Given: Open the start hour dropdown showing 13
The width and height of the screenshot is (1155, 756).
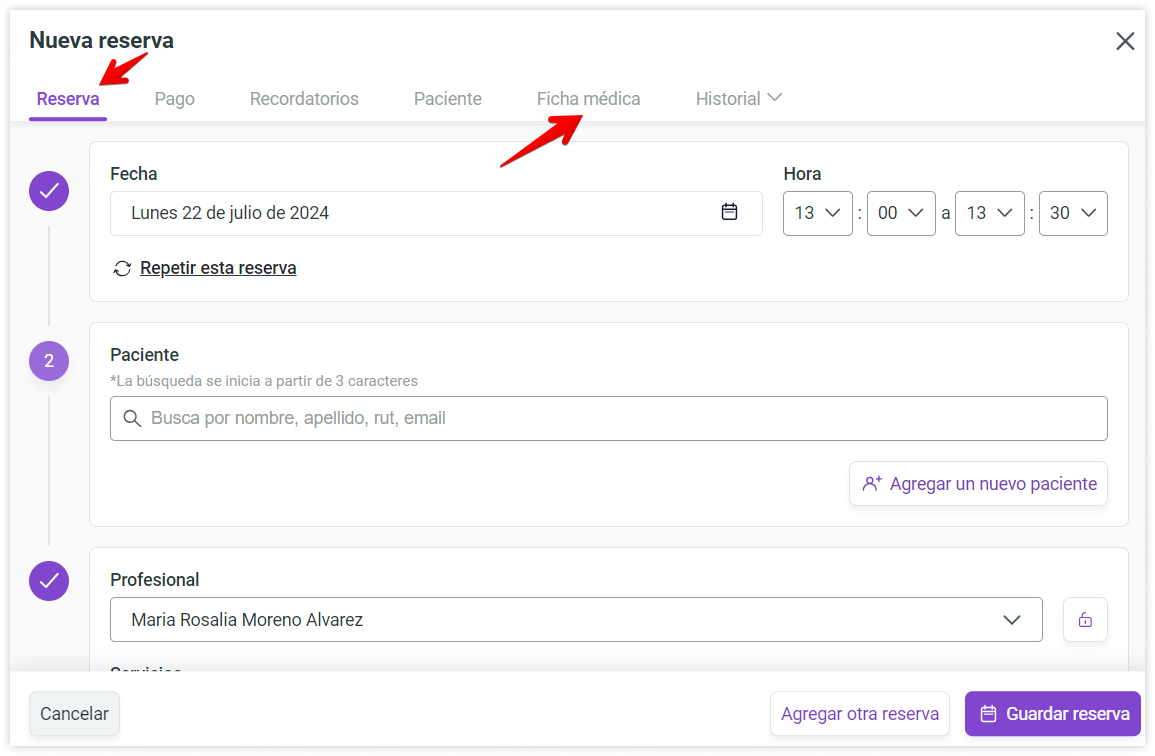Looking at the screenshot, I should tap(818, 214).
